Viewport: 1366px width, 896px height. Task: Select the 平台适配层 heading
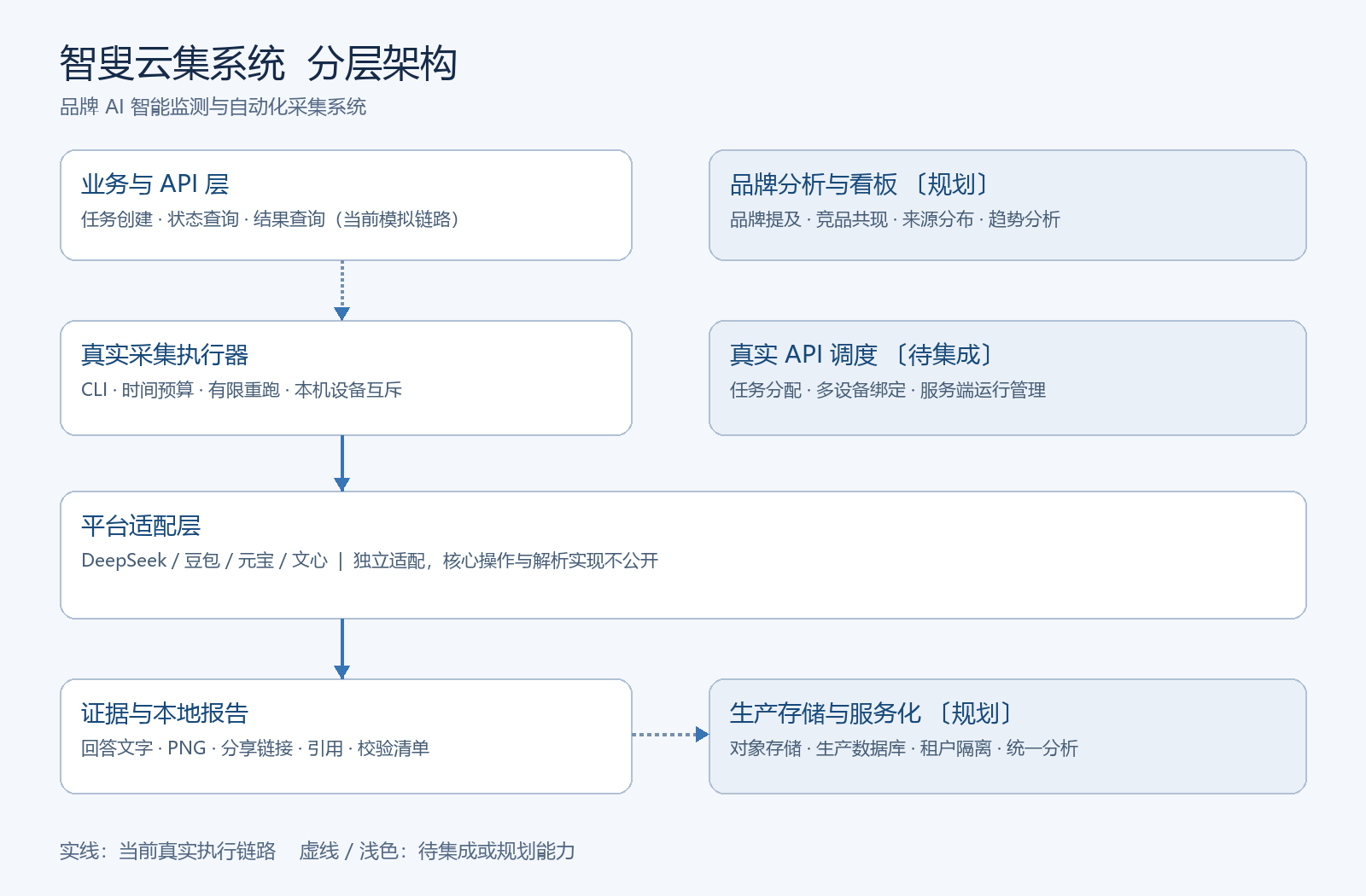click(x=141, y=526)
